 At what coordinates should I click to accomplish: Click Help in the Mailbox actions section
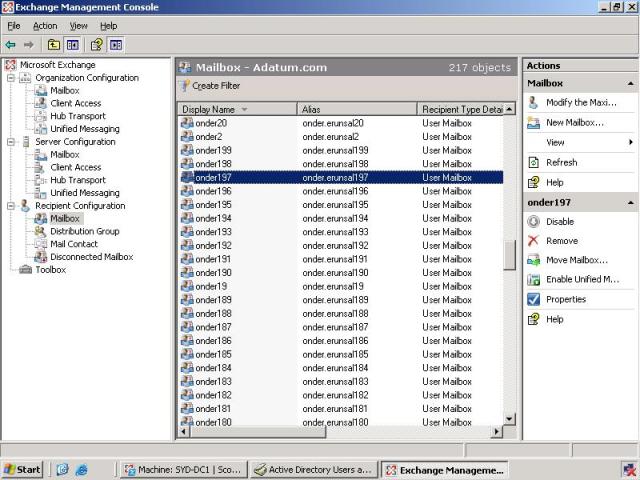tap(555, 182)
